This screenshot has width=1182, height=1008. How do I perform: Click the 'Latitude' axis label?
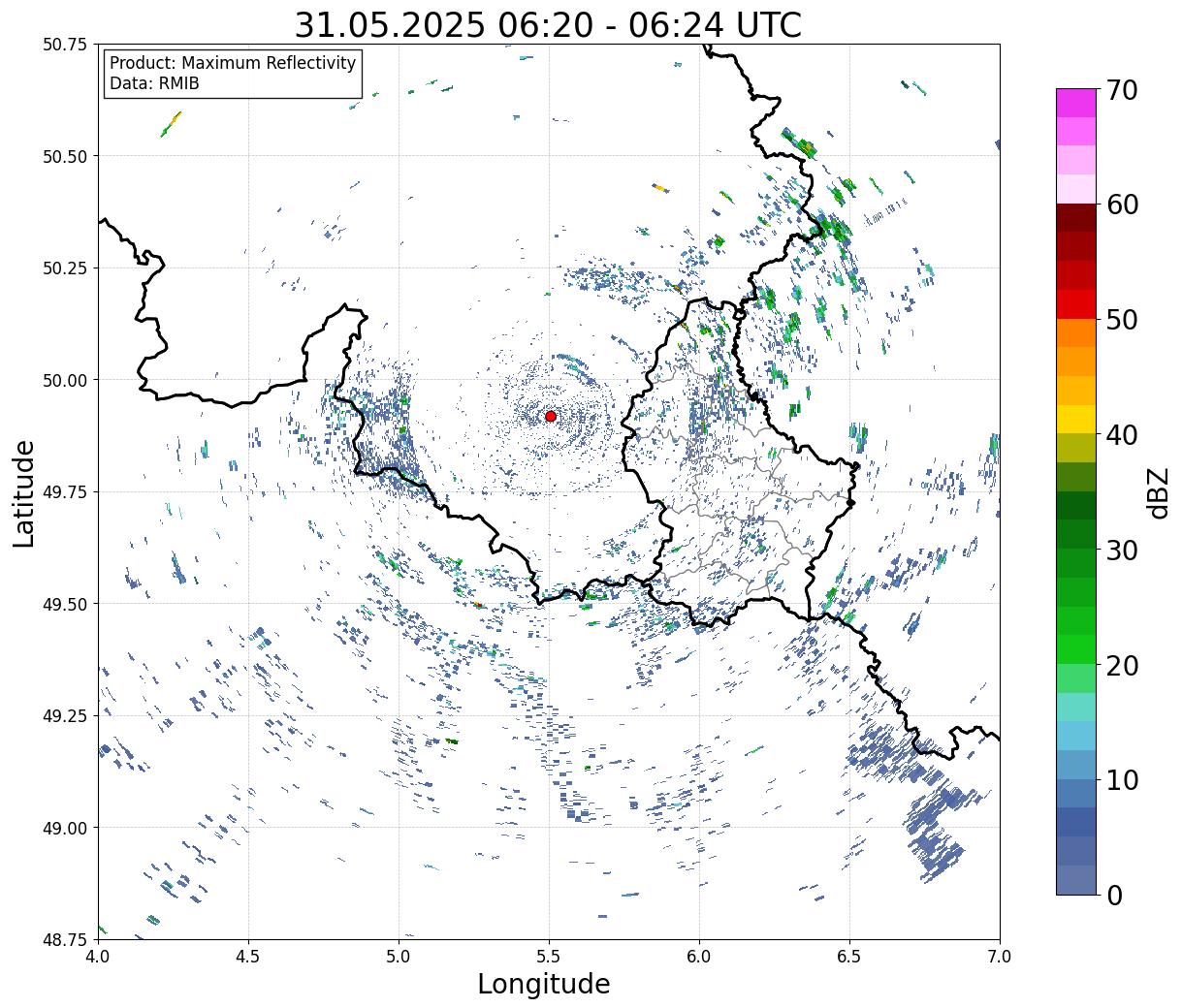24,492
